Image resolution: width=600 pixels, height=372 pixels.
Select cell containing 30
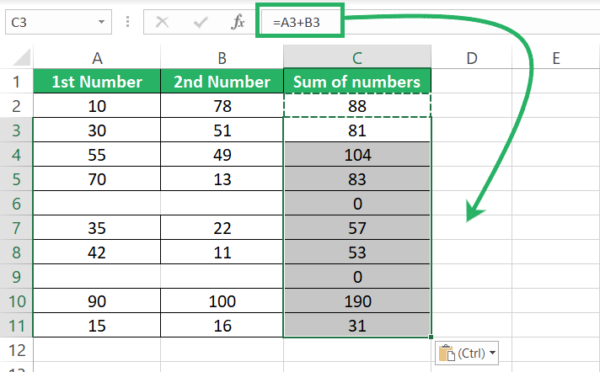(97, 130)
